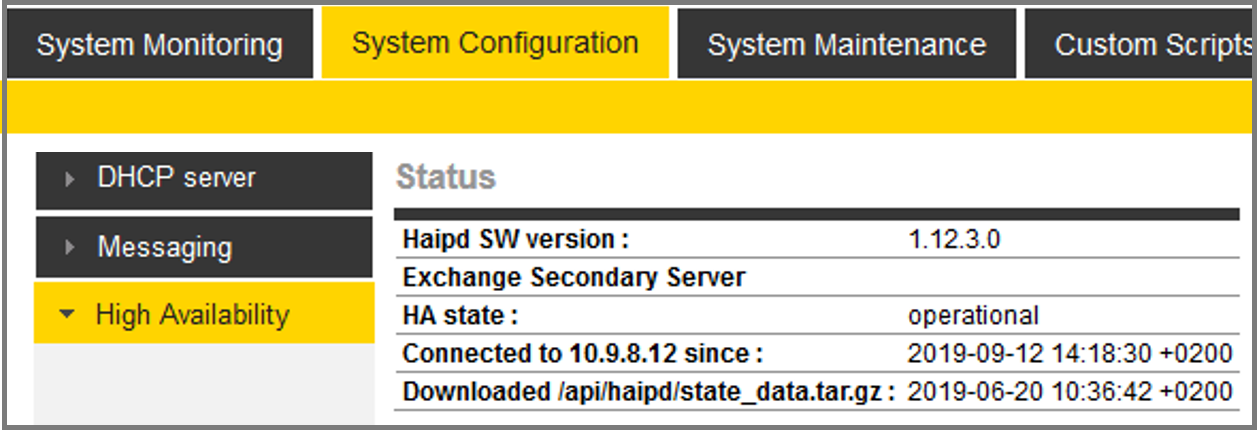The height and width of the screenshot is (430, 1259).
Task: Open the DHCP server menu entry
Action: [176, 178]
